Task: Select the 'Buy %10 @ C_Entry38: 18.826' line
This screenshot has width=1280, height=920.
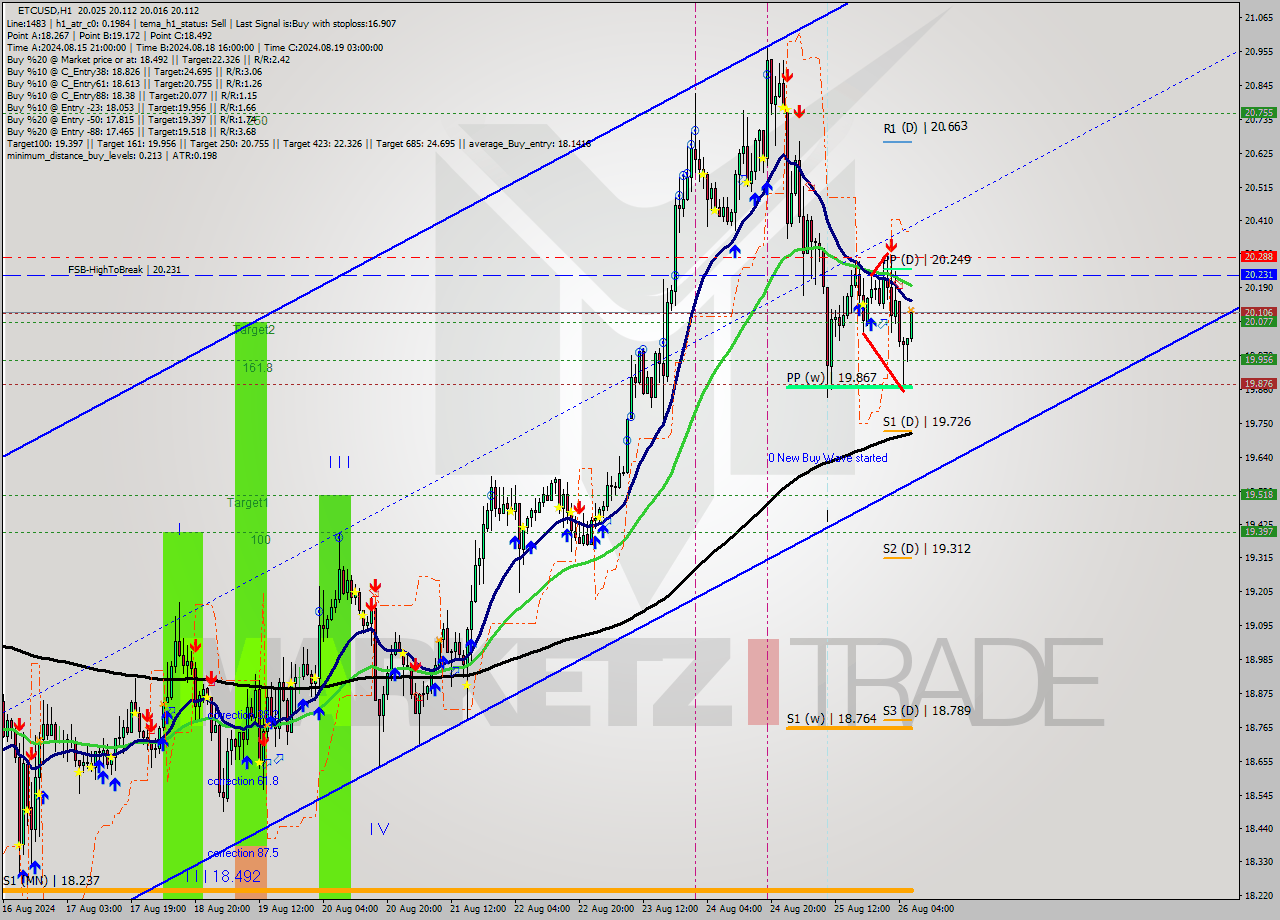Action: pos(134,71)
